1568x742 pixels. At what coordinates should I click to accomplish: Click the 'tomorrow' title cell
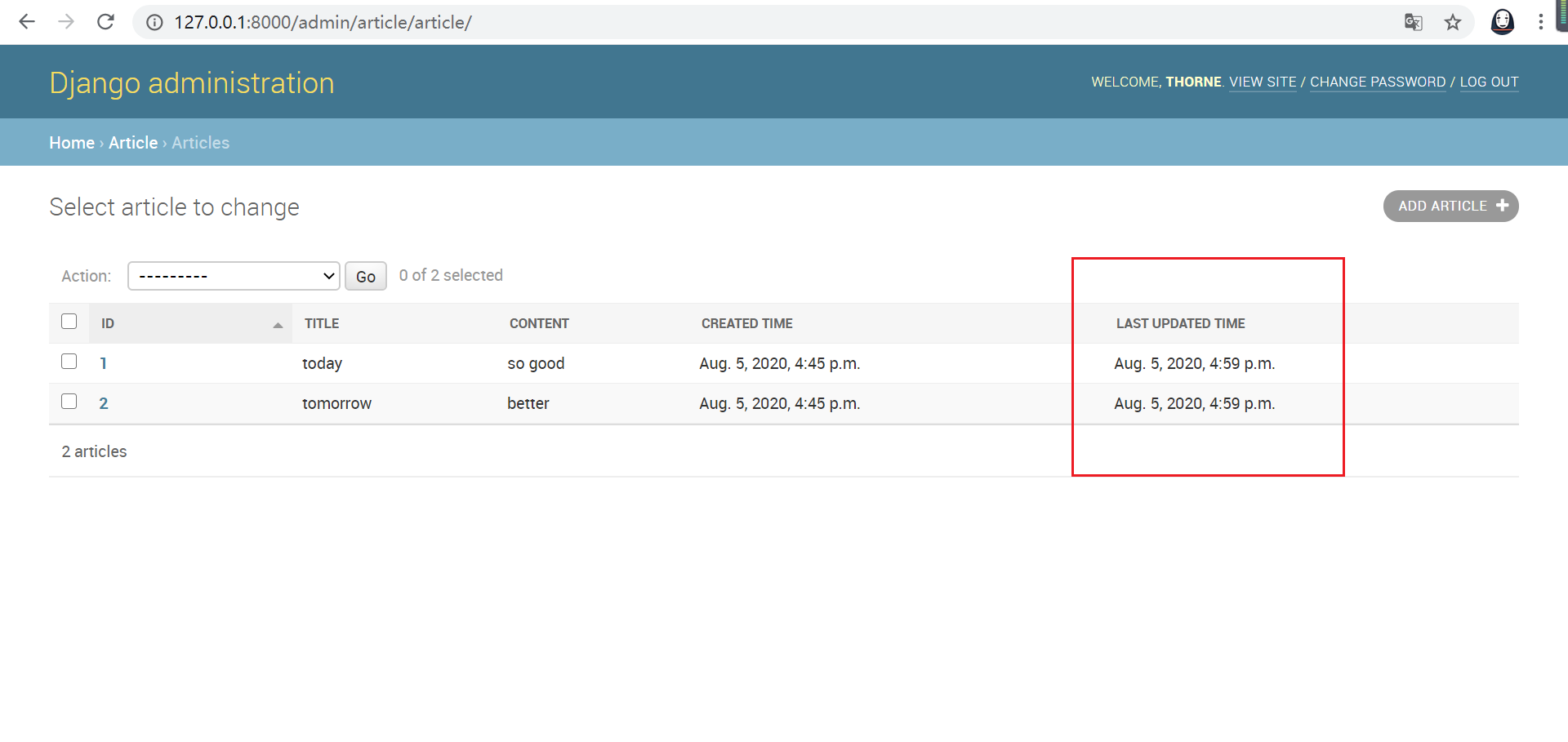(337, 403)
